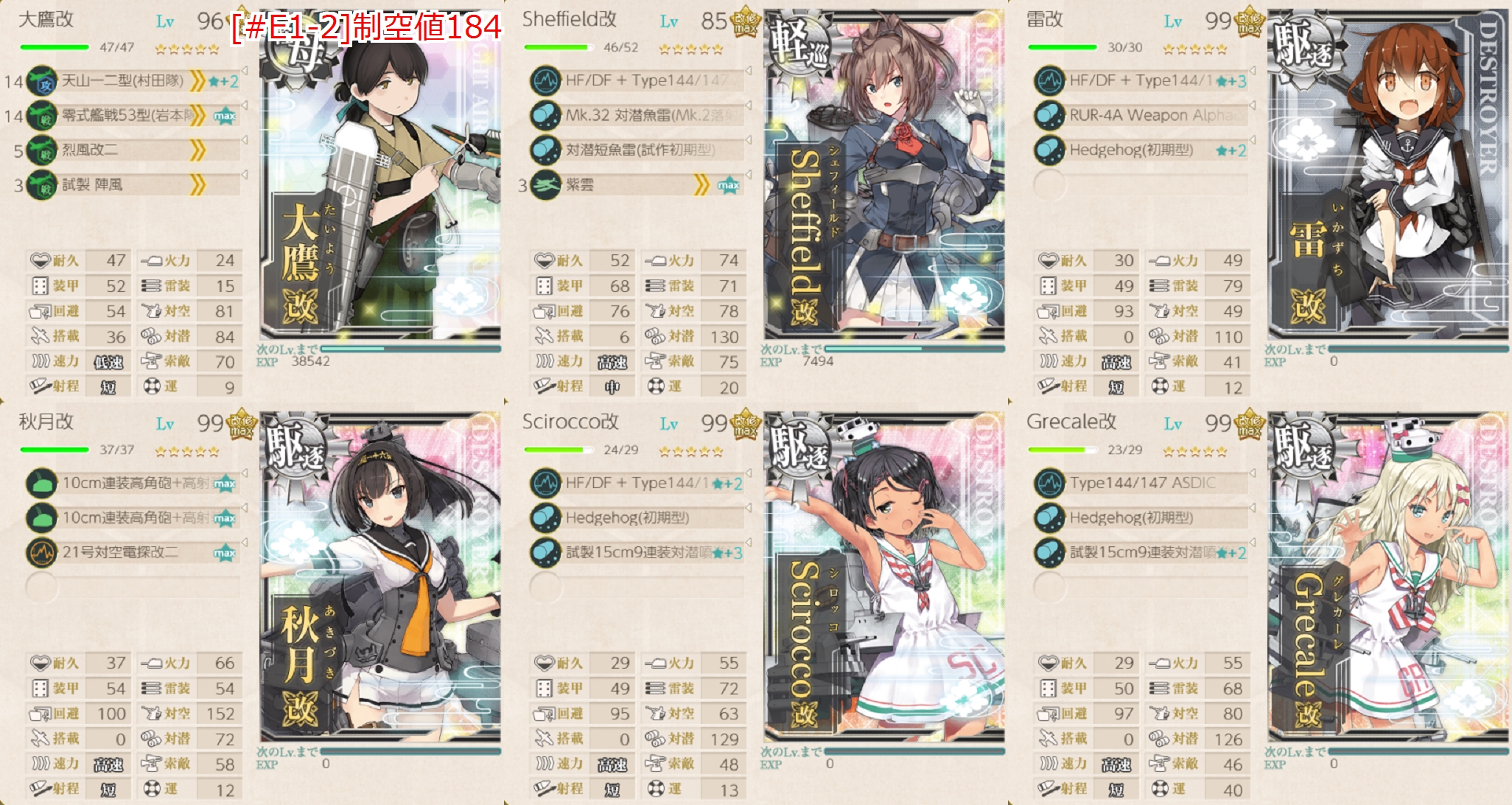This screenshot has width=1512, height=805.
Task: Open Scirocco改's empty fourth equipment slot
Action: click(637, 588)
